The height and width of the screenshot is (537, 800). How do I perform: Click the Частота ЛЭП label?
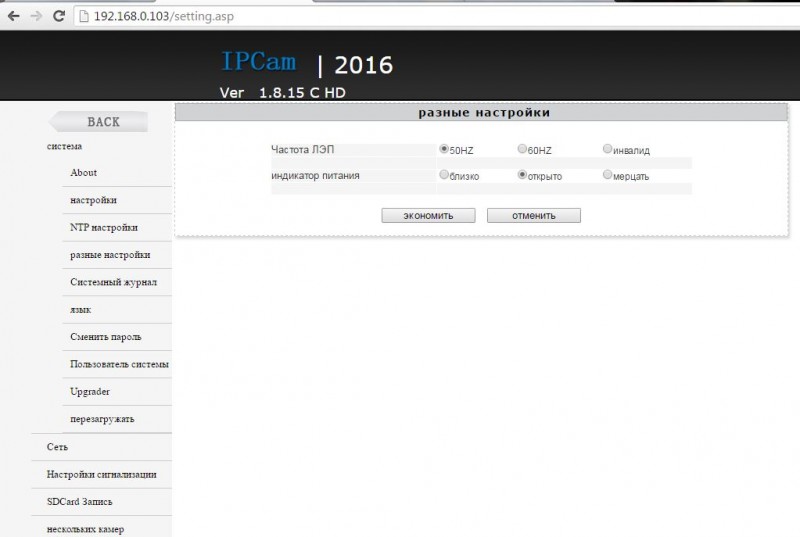[x=303, y=149]
